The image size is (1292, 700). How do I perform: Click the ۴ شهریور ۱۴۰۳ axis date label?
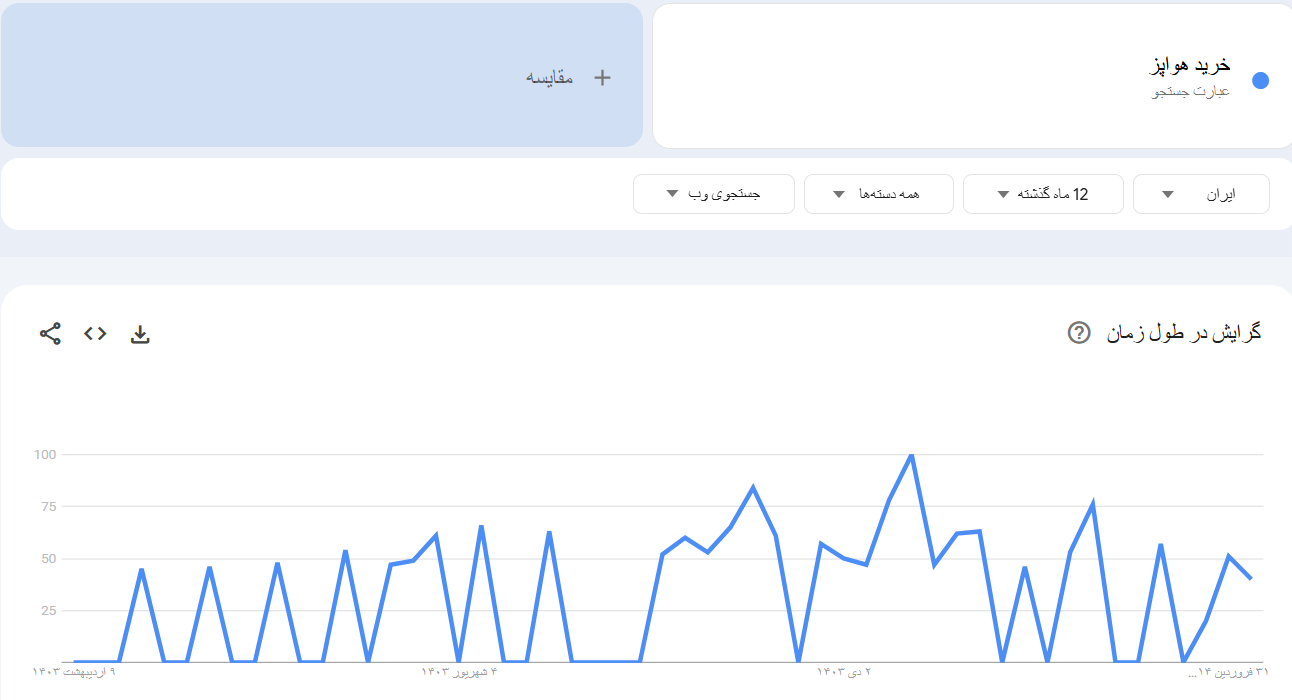pyautogui.click(x=459, y=672)
